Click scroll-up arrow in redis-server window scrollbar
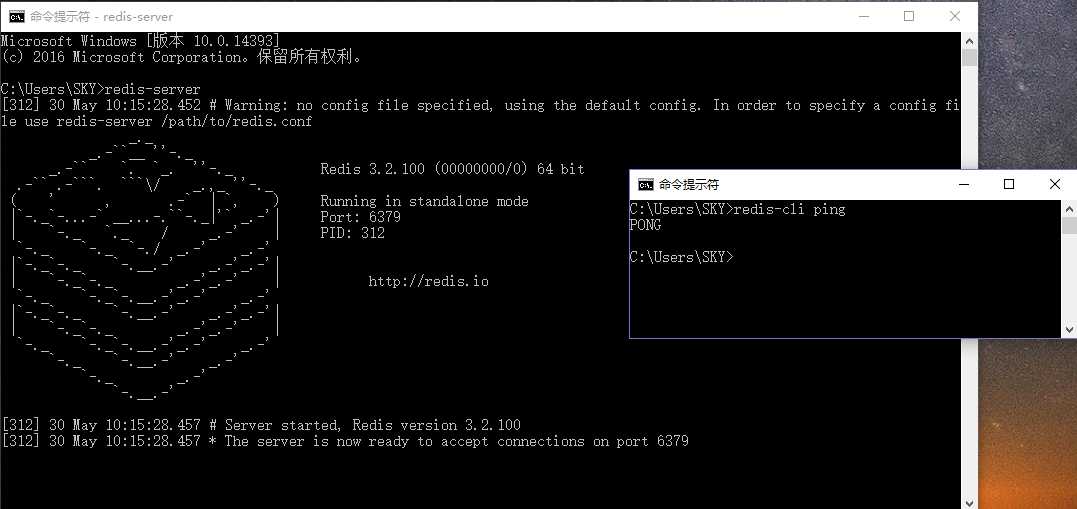The image size is (1077, 509). (x=969, y=40)
